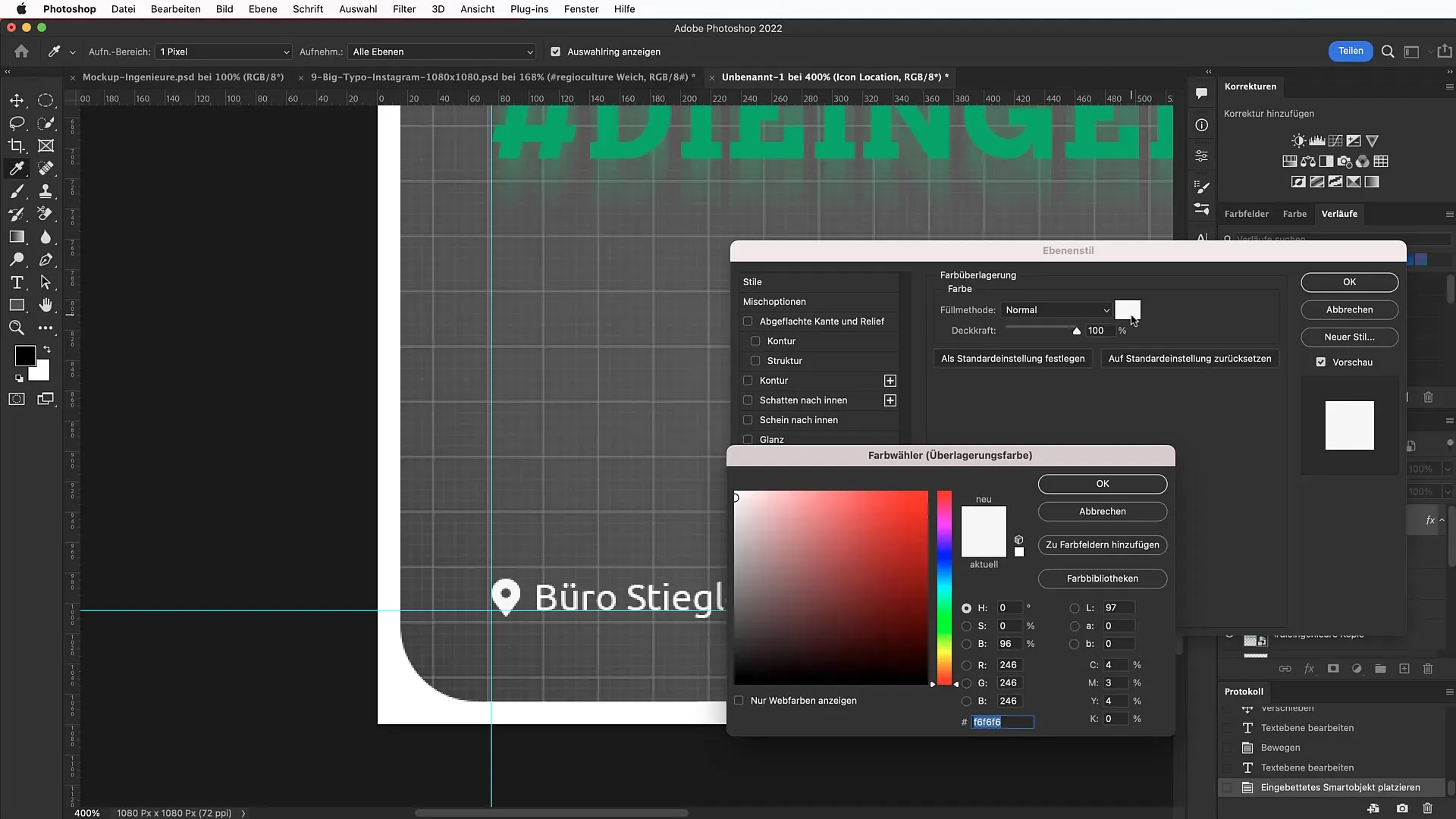The image size is (1456, 819).
Task: Toggle Auswahlring anzeigen checkbox
Action: click(556, 52)
